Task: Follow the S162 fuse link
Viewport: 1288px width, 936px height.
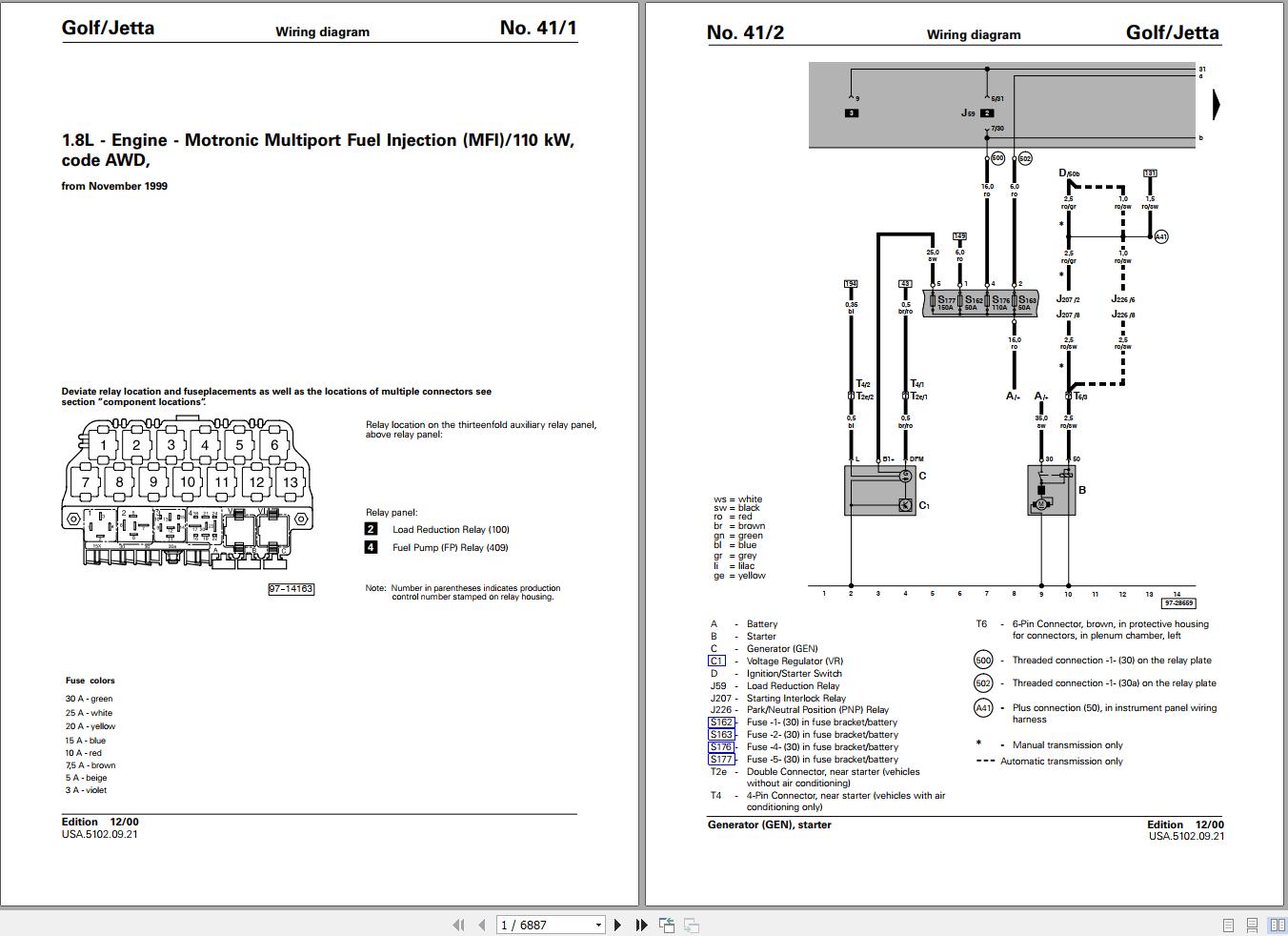Action: click(721, 722)
